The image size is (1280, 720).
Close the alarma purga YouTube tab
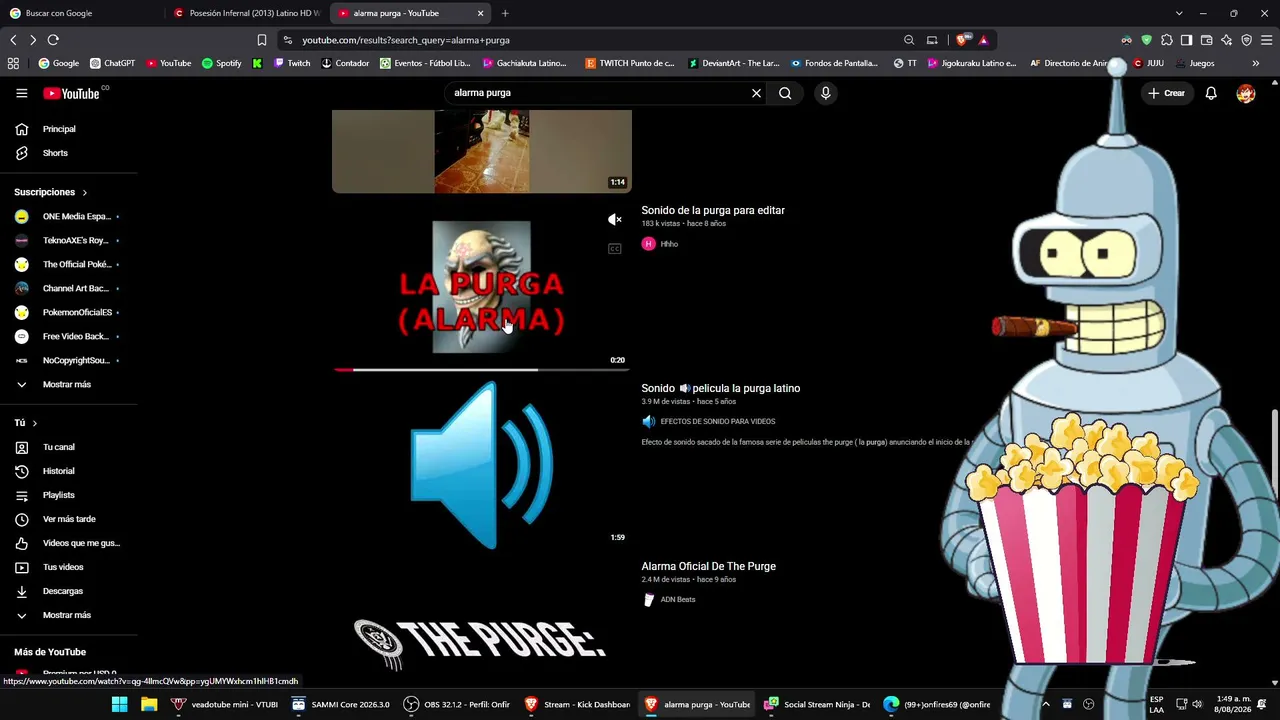coord(481,13)
